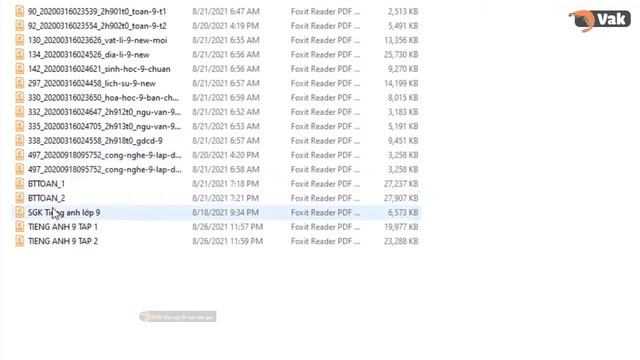Select file name 134_20200316024526_dia-li-9-new
The width and height of the screenshot is (640, 360).
[89, 54]
